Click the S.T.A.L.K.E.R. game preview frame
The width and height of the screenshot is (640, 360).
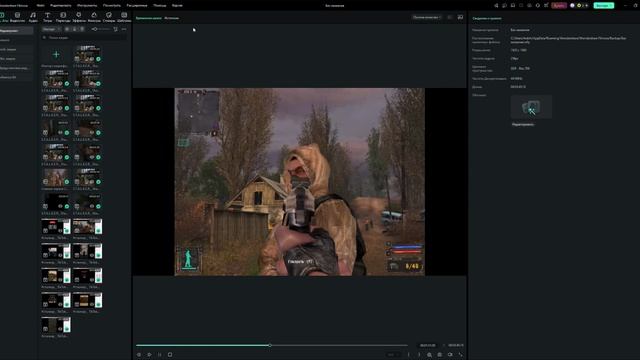[300, 182]
